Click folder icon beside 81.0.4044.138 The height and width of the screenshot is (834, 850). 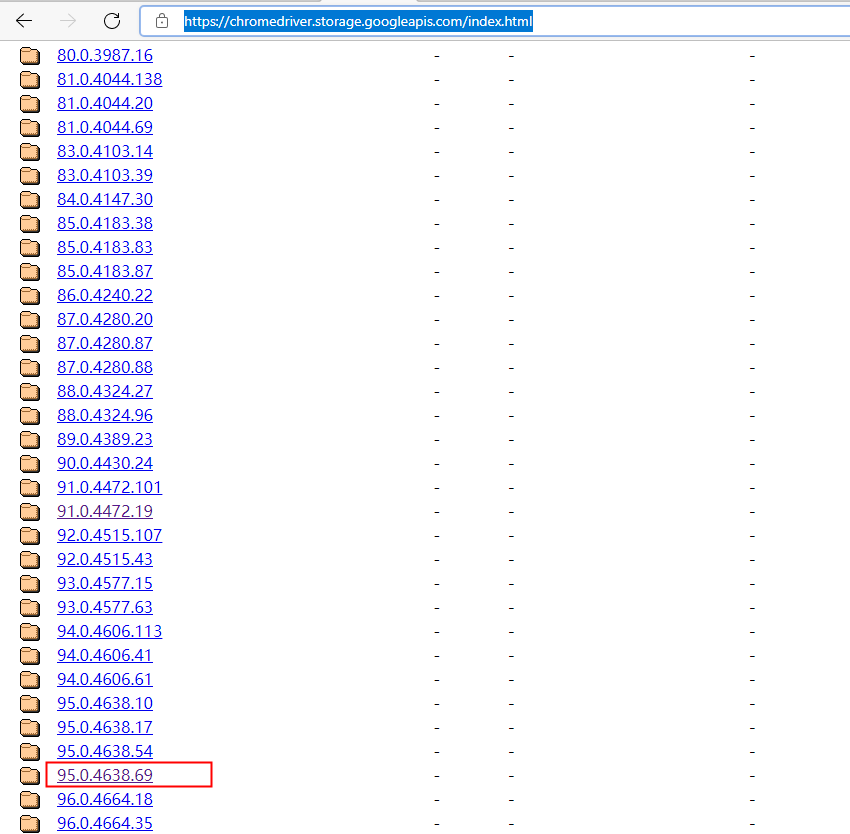[x=30, y=79]
